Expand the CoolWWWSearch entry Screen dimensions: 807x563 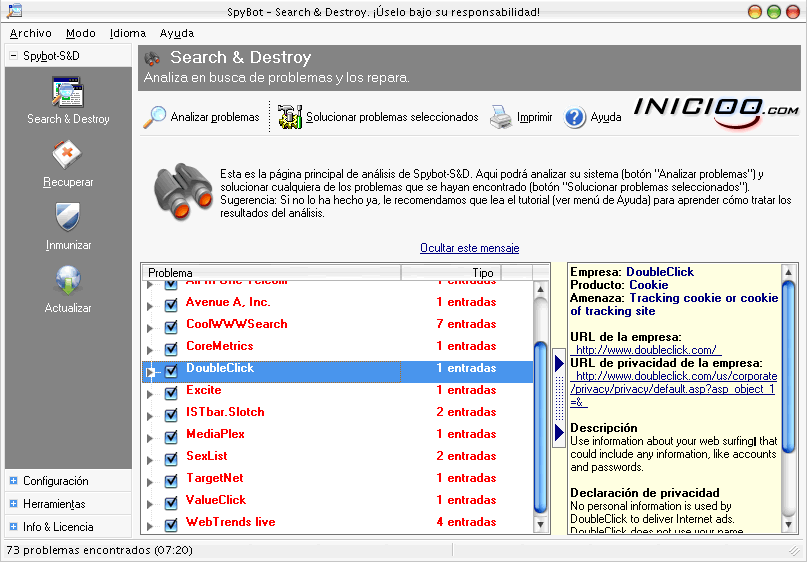[150, 328]
